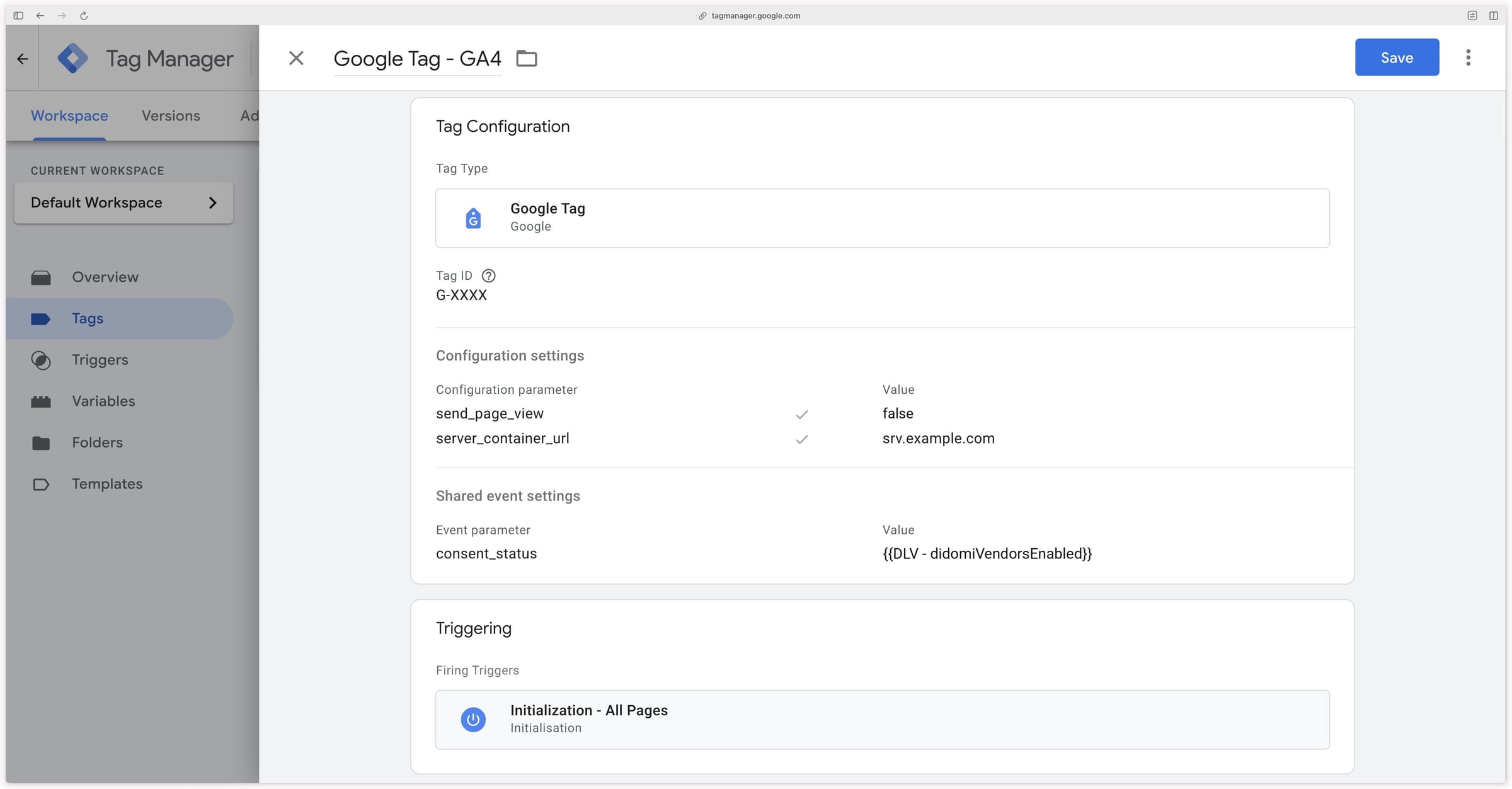1512x789 pixels.
Task: Click the srv.example.com value
Action: click(x=938, y=439)
